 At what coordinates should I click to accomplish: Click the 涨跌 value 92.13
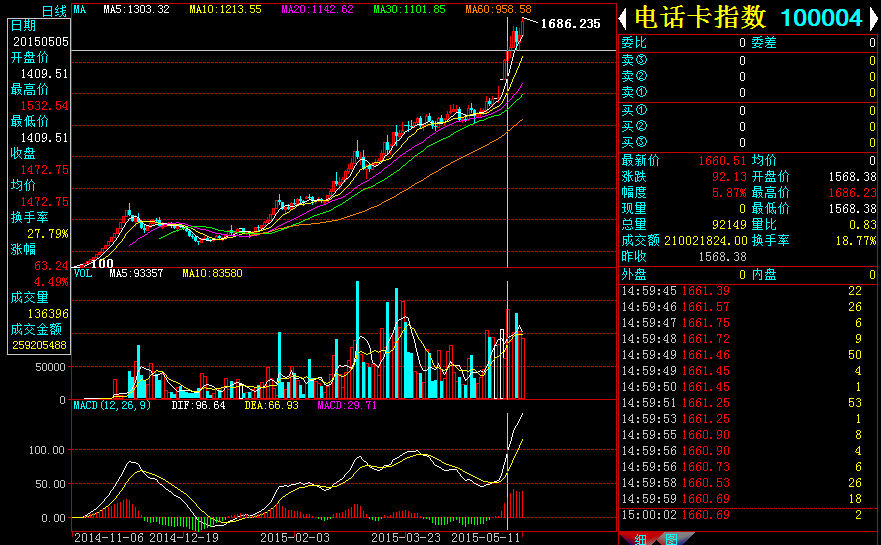(729, 177)
